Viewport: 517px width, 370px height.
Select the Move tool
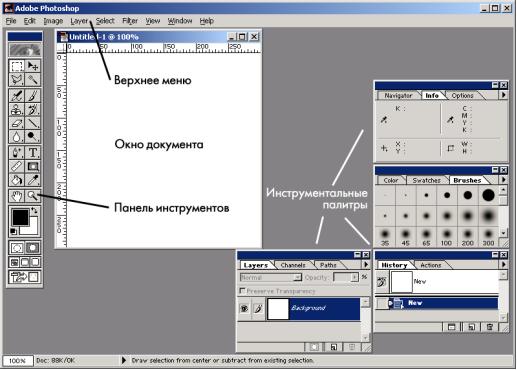(33, 66)
